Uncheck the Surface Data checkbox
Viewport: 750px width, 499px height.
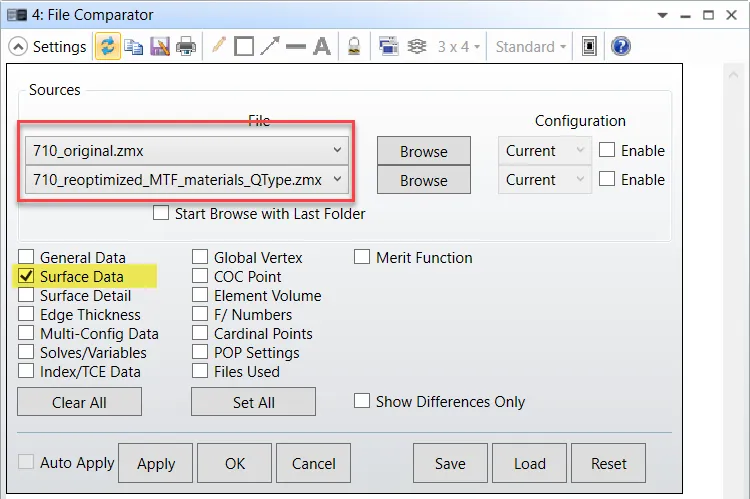[27, 277]
